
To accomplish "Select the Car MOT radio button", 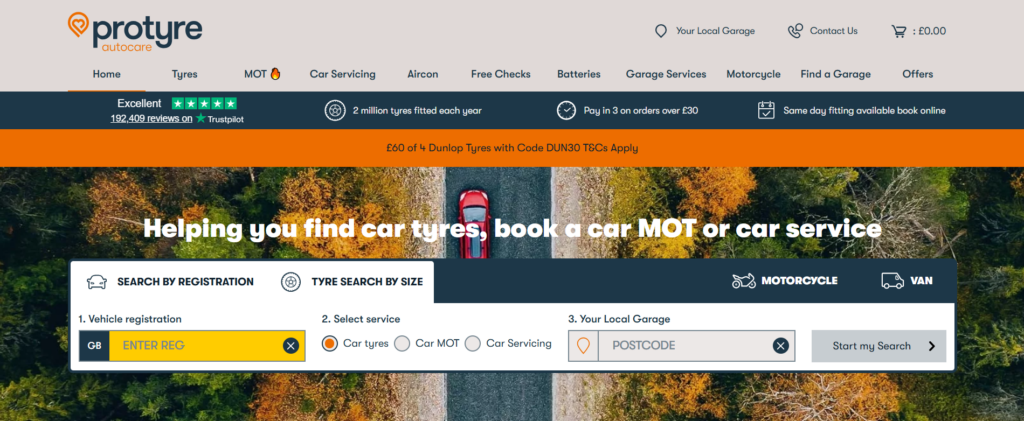I will pos(402,343).
